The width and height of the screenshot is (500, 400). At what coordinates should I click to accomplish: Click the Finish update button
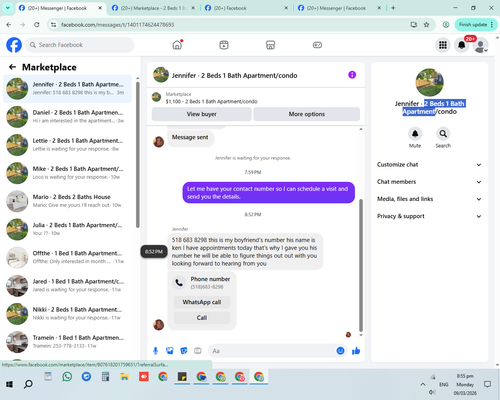click(x=476, y=25)
